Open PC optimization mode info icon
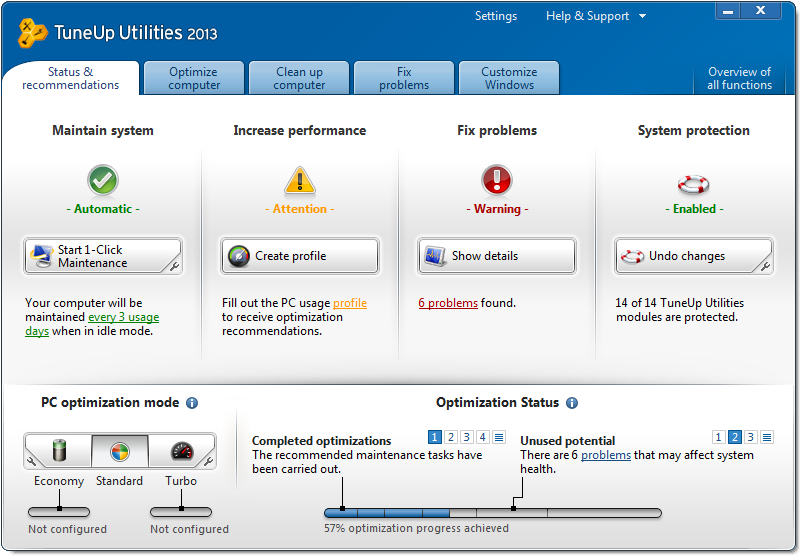Image resolution: width=800 pixels, height=556 pixels. point(192,403)
